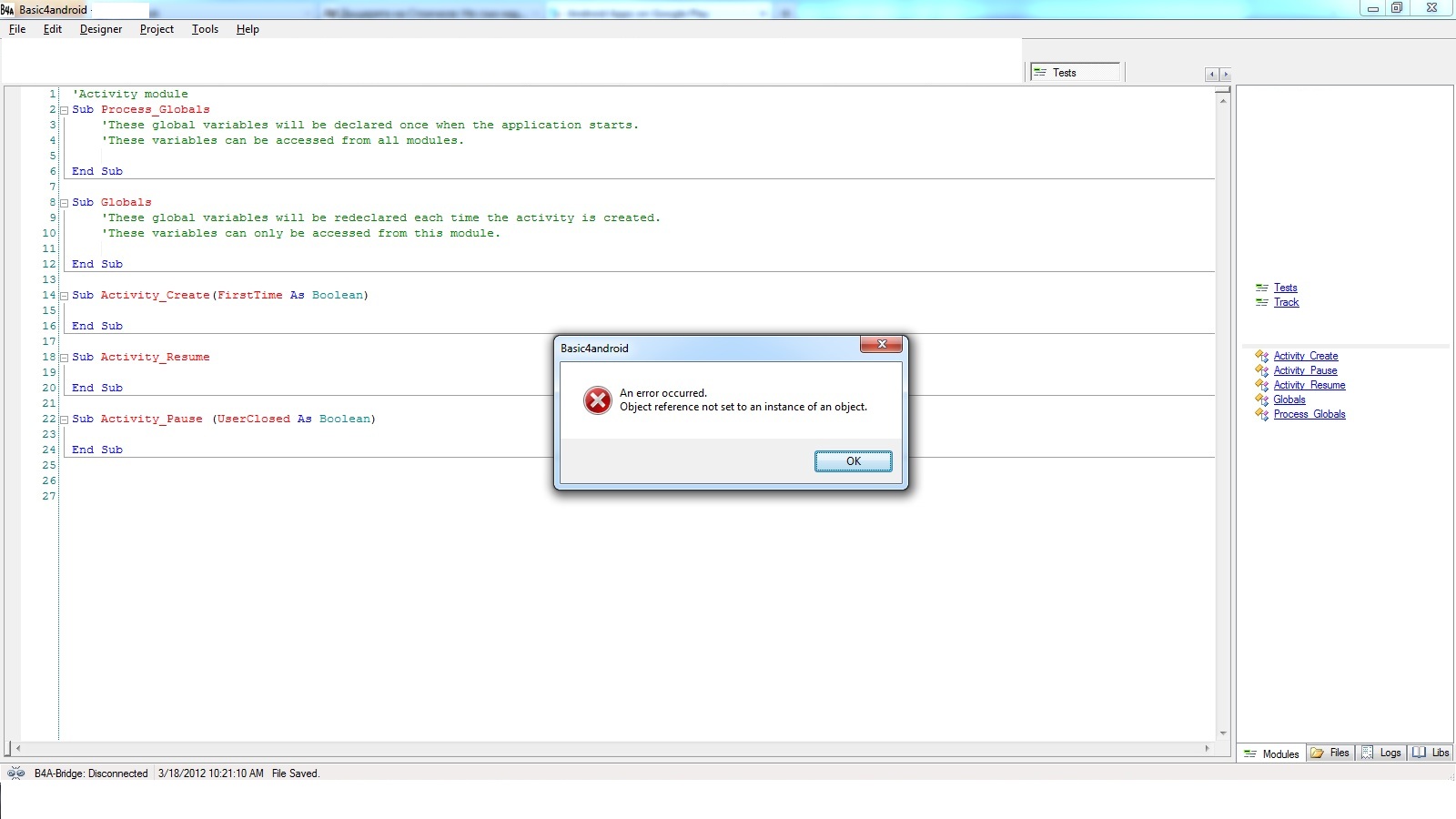Click the 'Object reference not set' error message
Image resolution: width=1456 pixels, height=819 pixels.
click(743, 407)
